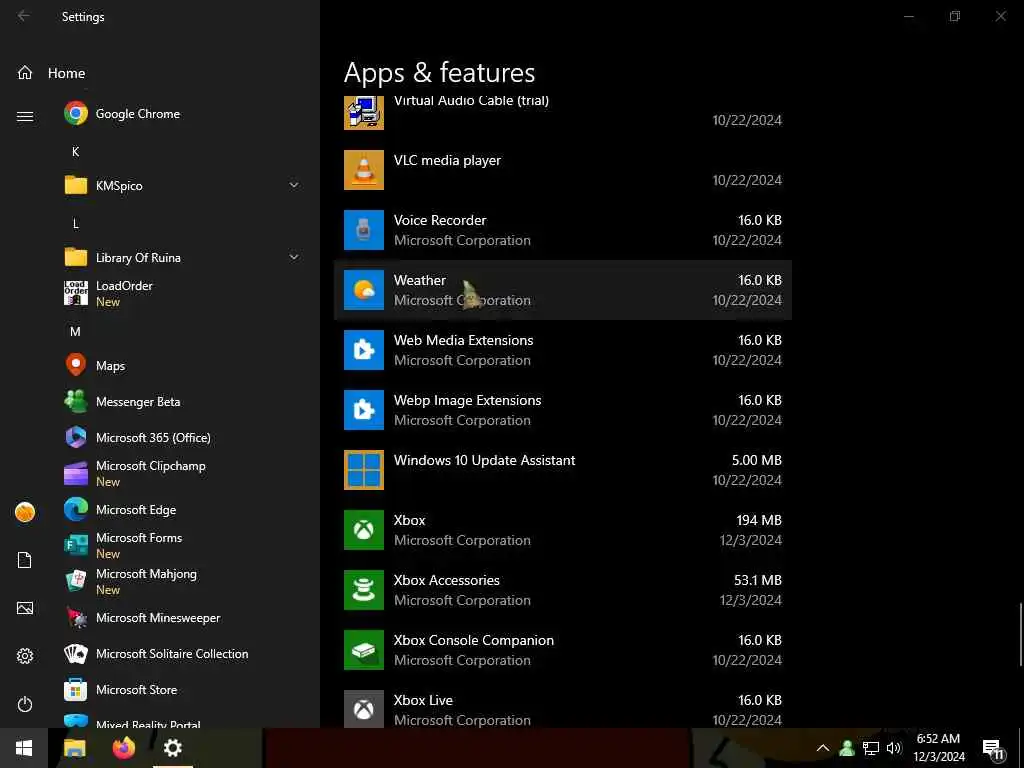Jump to letter M app group
Screen dimensions: 1024x768
[76, 332]
